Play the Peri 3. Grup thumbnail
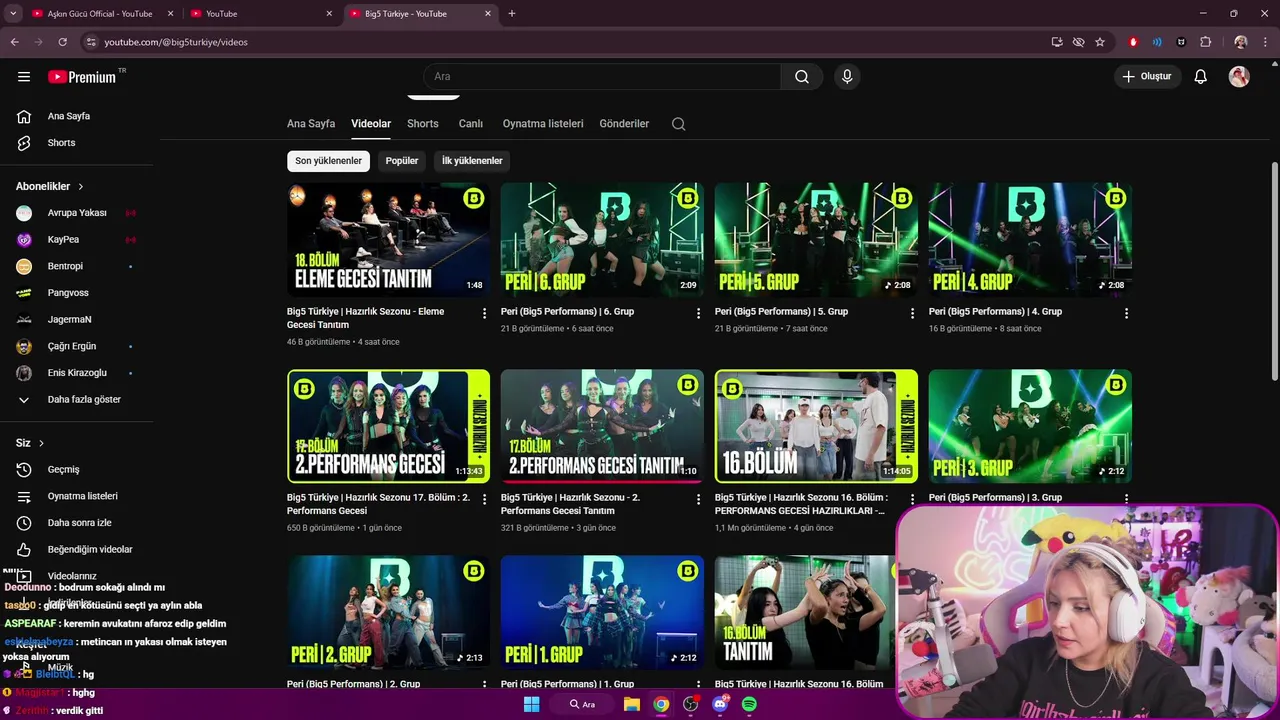Viewport: 1280px width, 720px height. point(1030,426)
